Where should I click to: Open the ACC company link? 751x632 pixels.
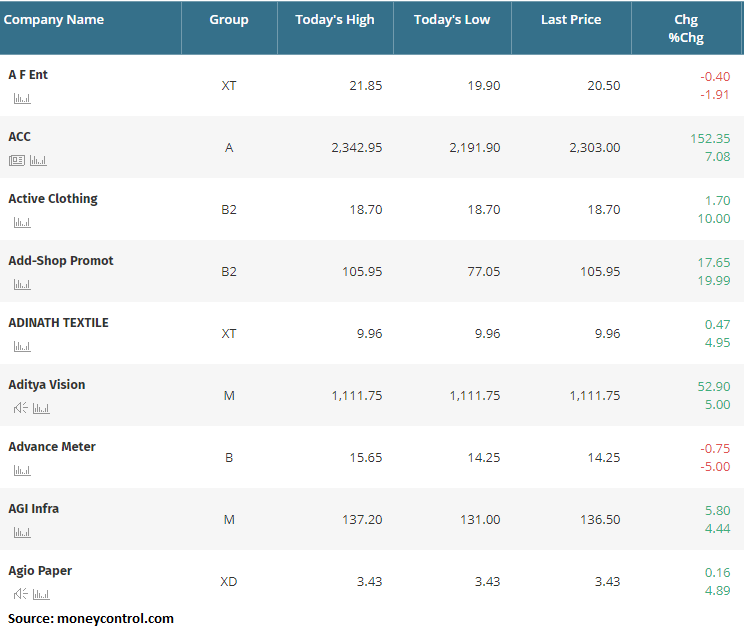point(20,137)
